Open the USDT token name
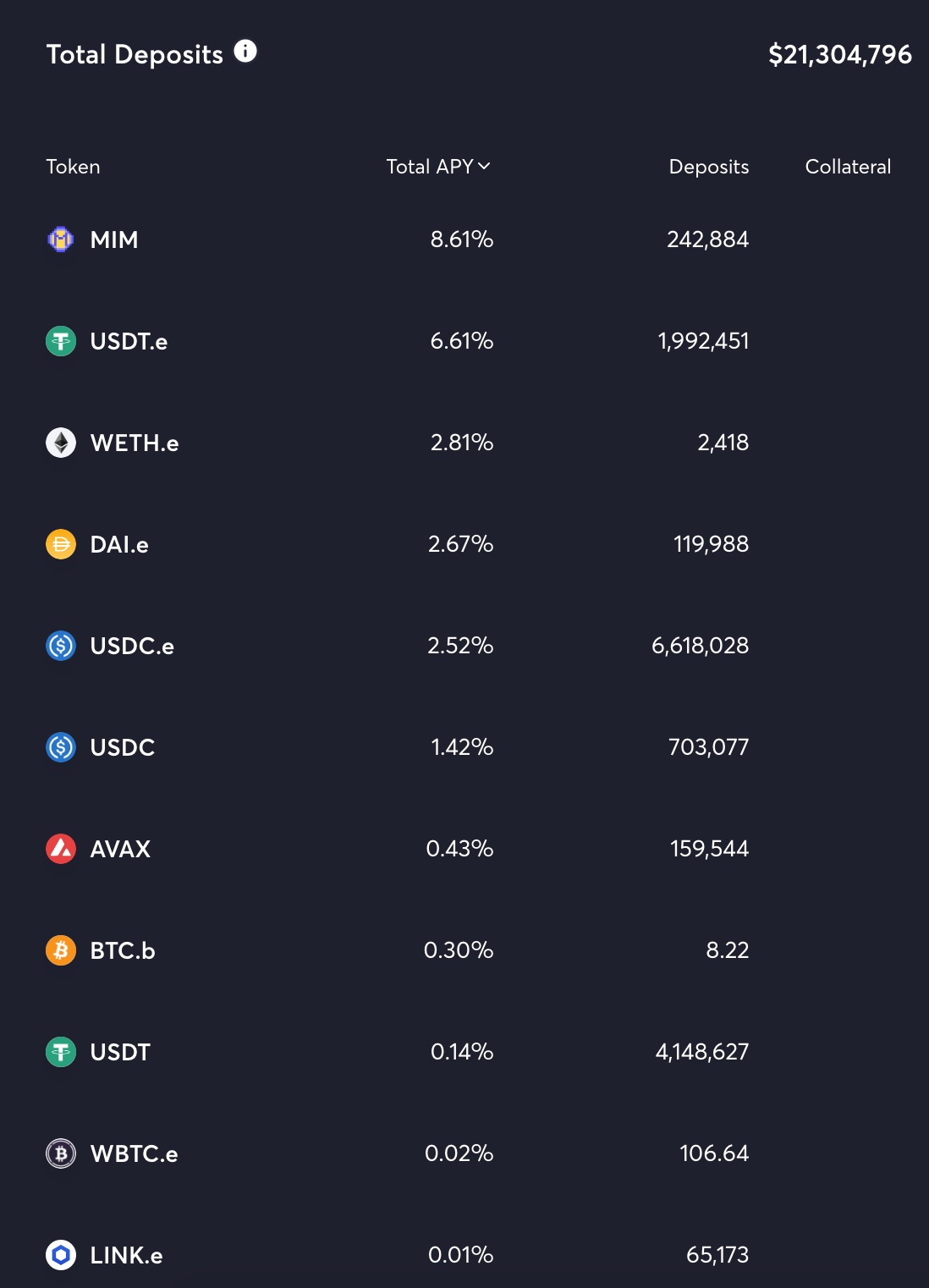 120,1052
